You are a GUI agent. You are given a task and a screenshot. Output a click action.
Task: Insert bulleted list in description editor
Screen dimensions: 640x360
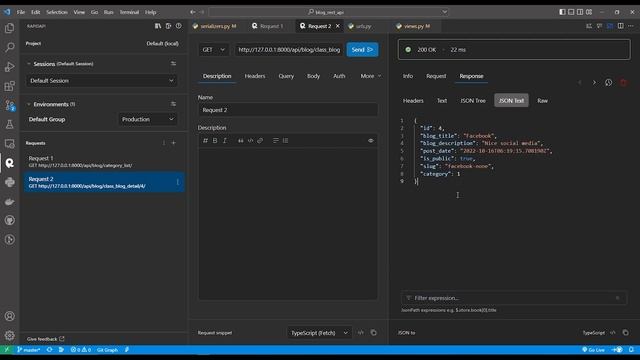pyautogui.click(x=276, y=140)
